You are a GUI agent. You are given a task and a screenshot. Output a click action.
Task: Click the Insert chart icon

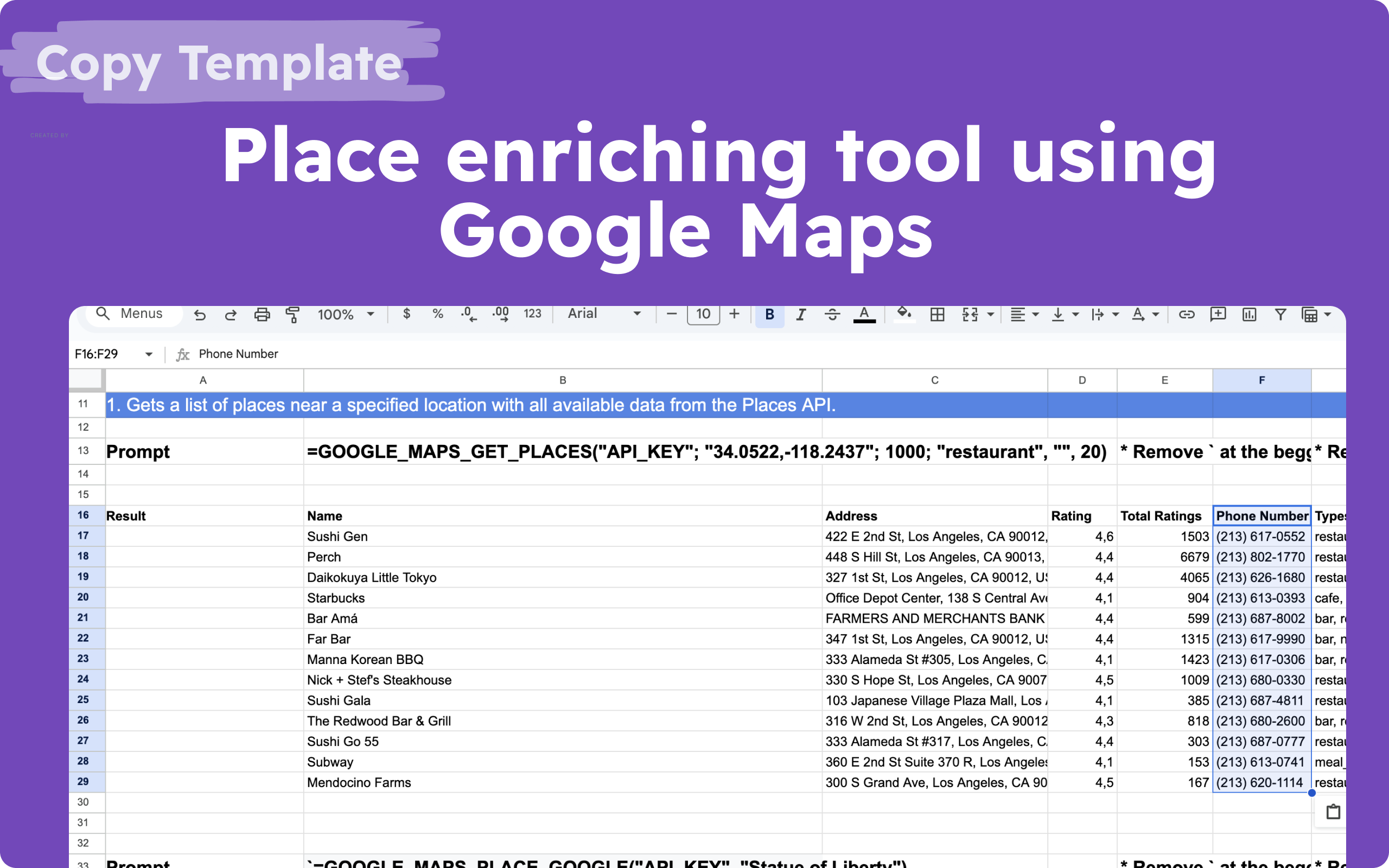[x=1249, y=314]
